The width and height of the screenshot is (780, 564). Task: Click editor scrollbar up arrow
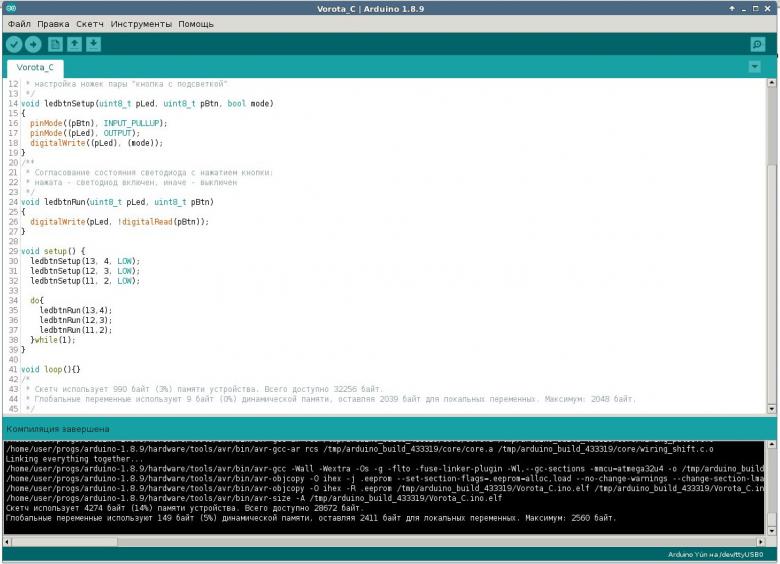(772, 83)
